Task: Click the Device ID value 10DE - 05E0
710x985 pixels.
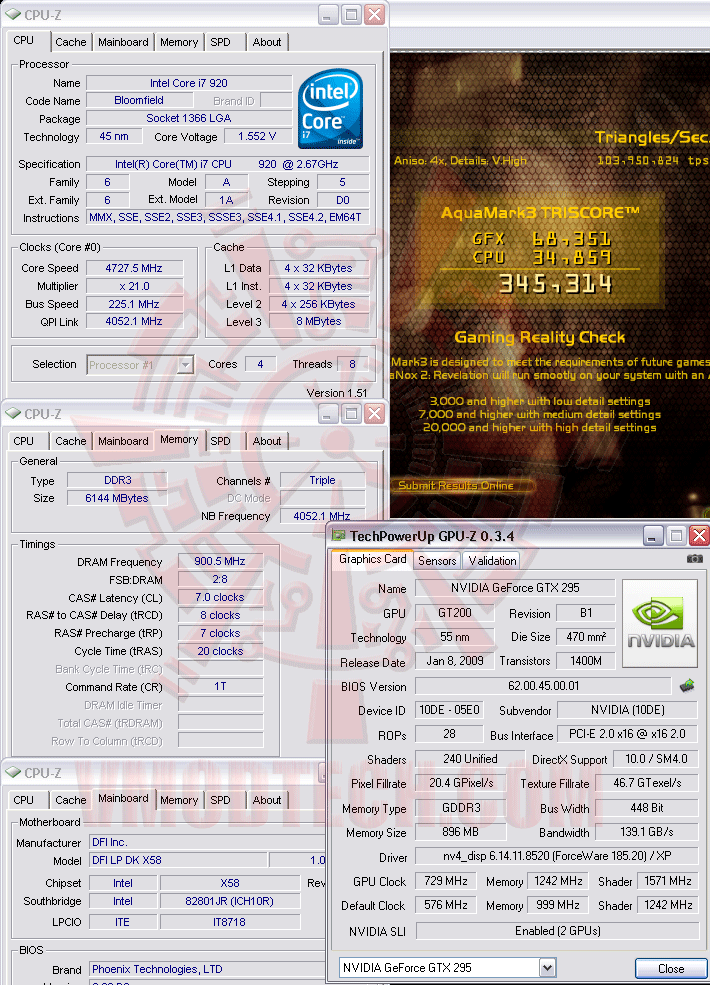Action: (449, 710)
